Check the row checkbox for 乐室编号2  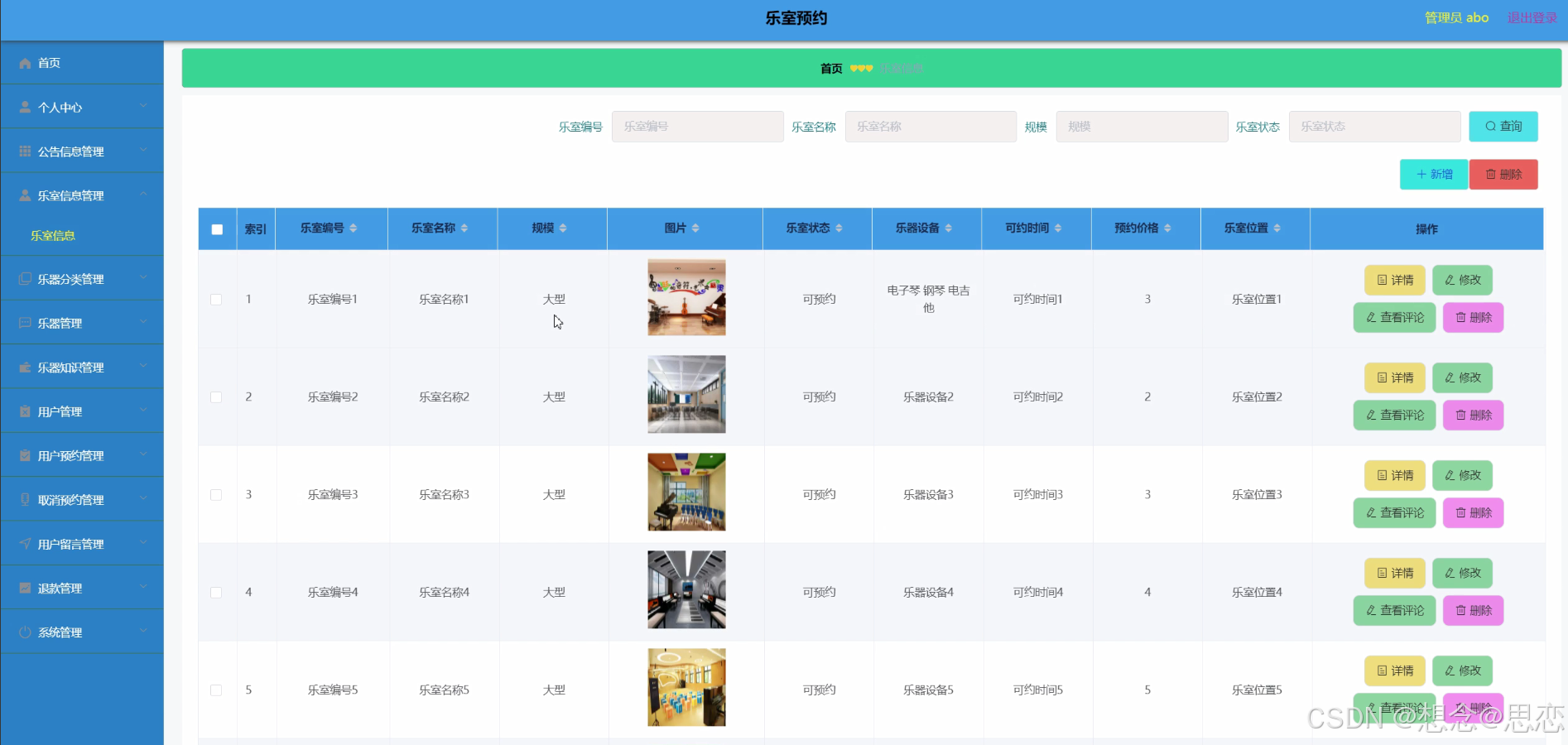[216, 397]
